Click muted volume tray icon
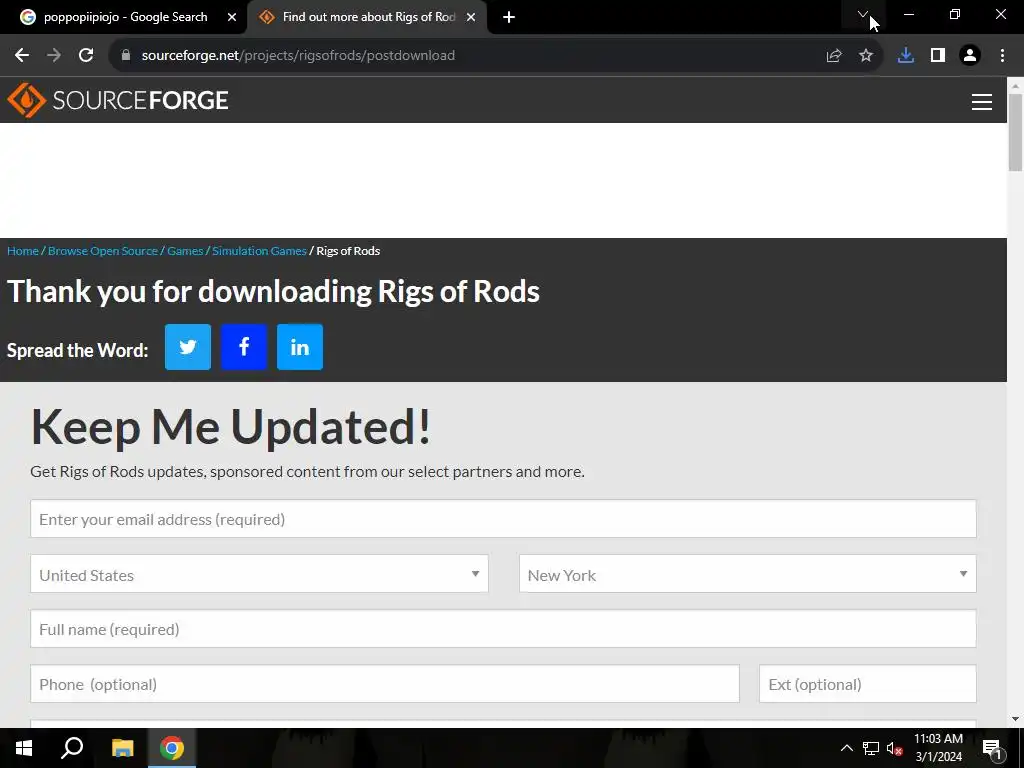The height and width of the screenshot is (768, 1024). (895, 748)
